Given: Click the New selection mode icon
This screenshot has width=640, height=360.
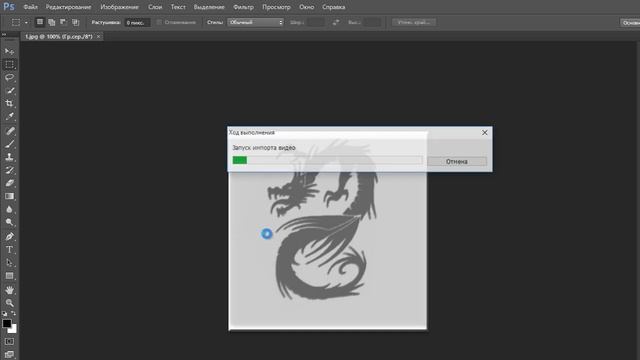Looking at the screenshot, I should 40,22.
